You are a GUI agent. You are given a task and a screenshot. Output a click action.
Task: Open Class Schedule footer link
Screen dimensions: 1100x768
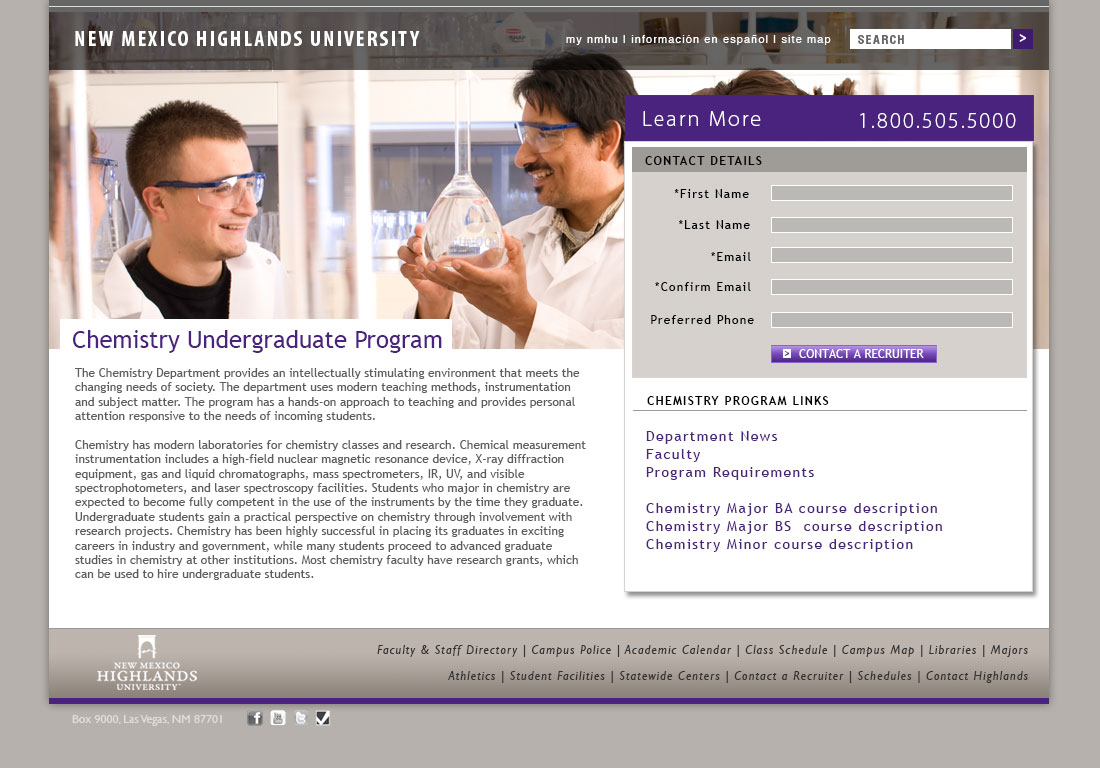tap(786, 650)
